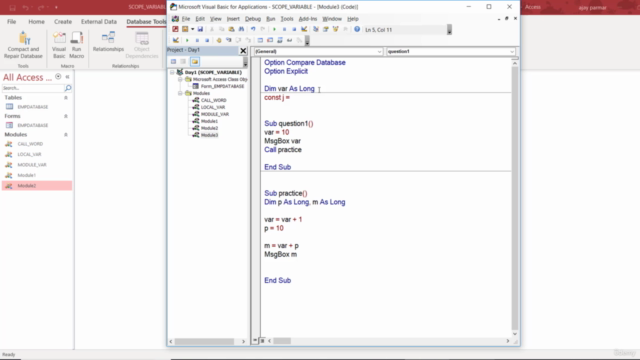Image resolution: width=640 pixels, height=360 pixels.
Task: Open the Insert menu in VBA editor
Action: point(233,19)
